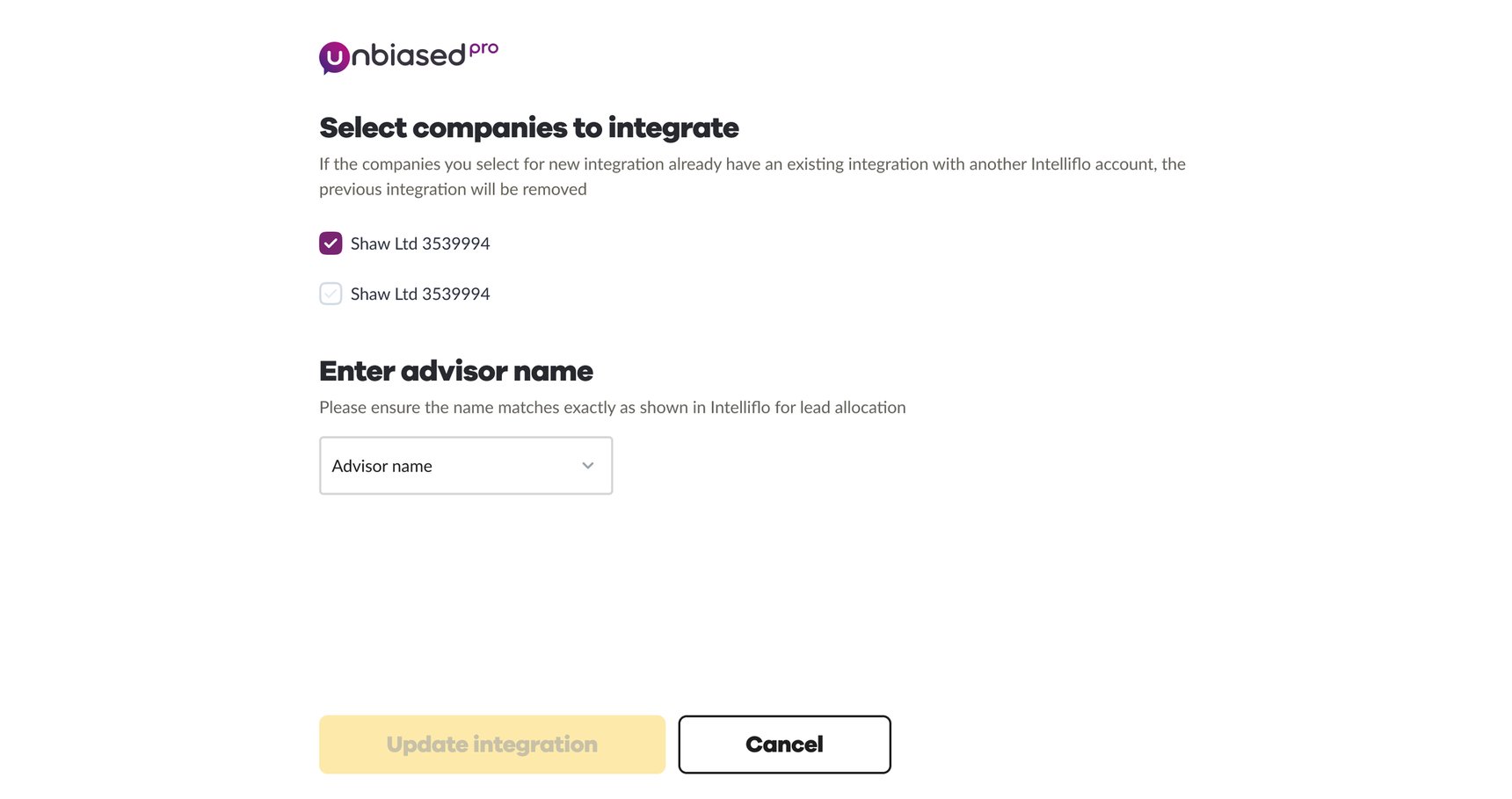Click the 'Enter advisor name' section heading
The height and width of the screenshot is (799, 1512).
[455, 370]
